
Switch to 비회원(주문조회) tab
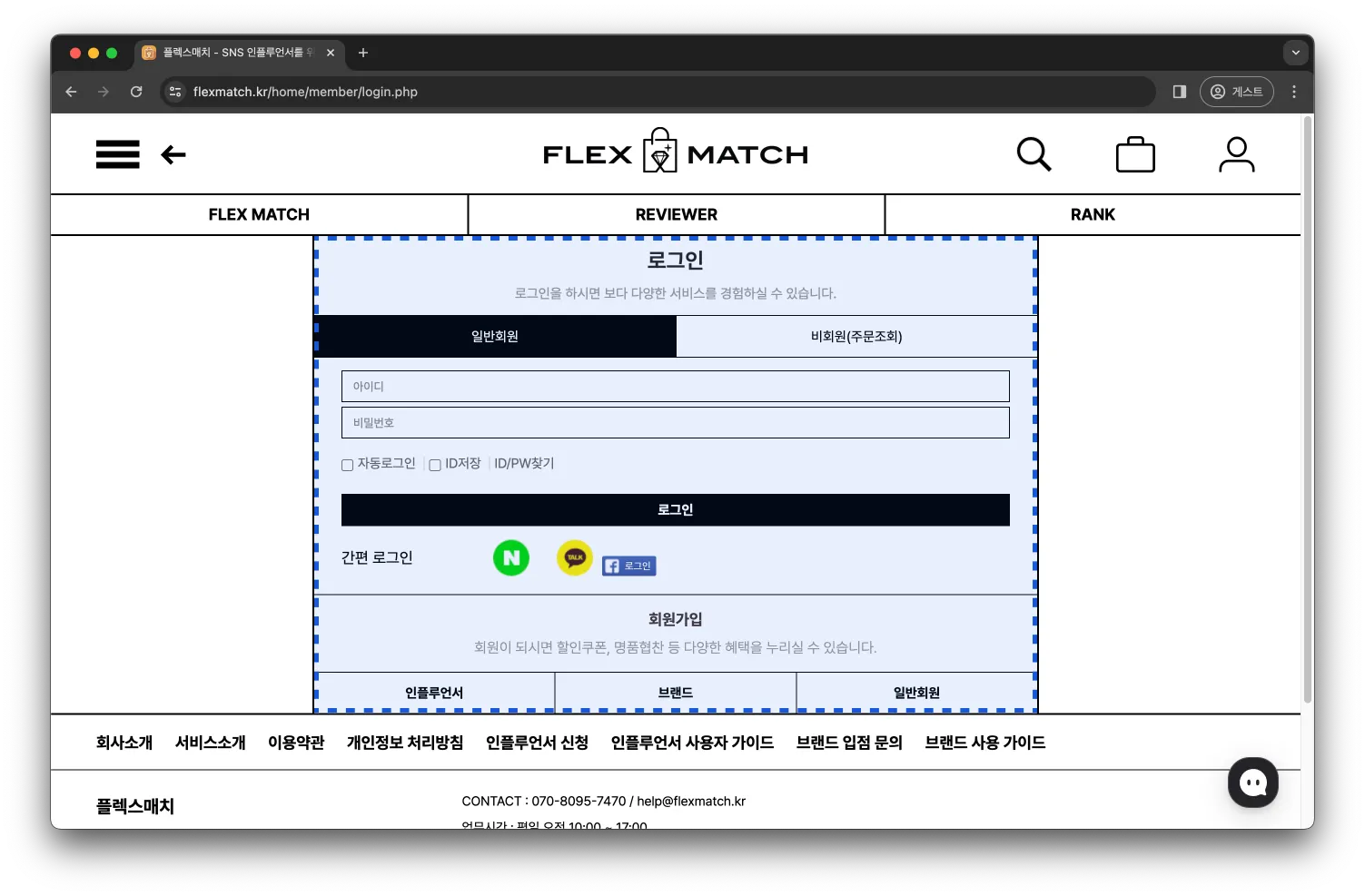click(x=856, y=336)
